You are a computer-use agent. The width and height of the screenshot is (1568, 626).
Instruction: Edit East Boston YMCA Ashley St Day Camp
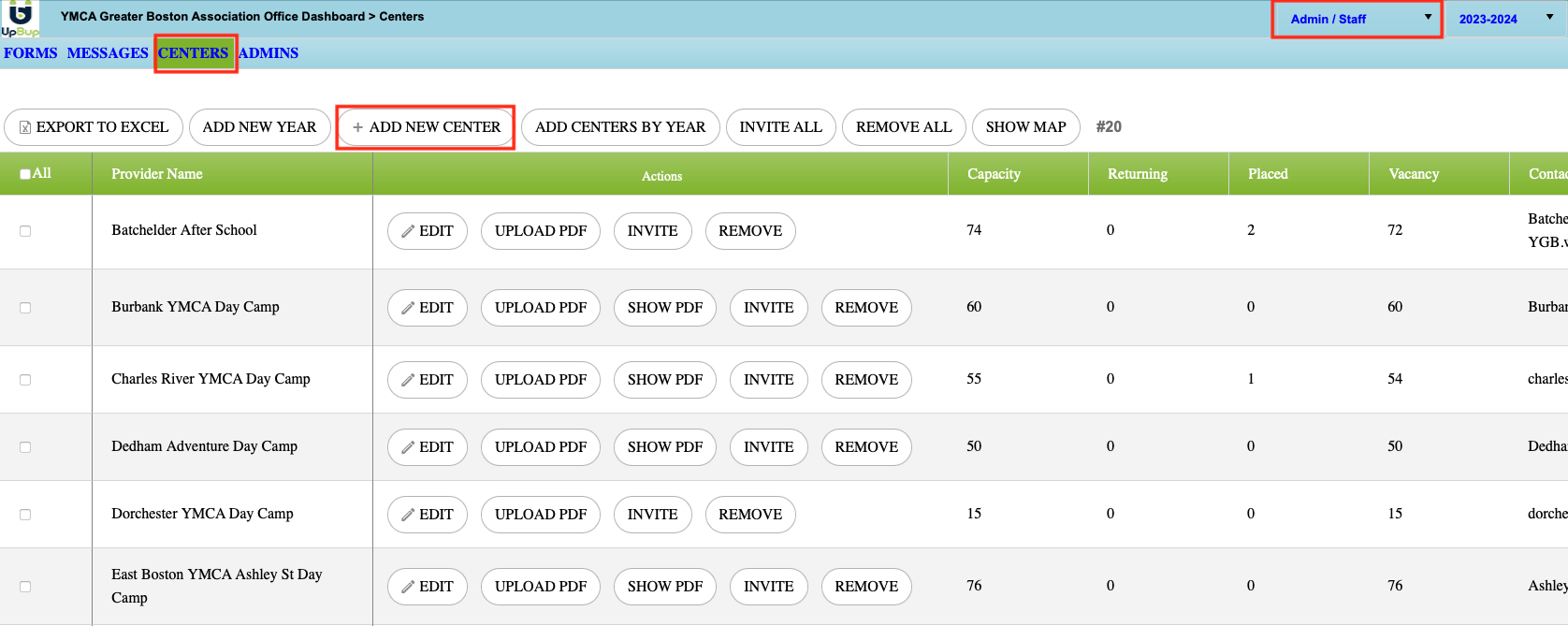pos(428,587)
